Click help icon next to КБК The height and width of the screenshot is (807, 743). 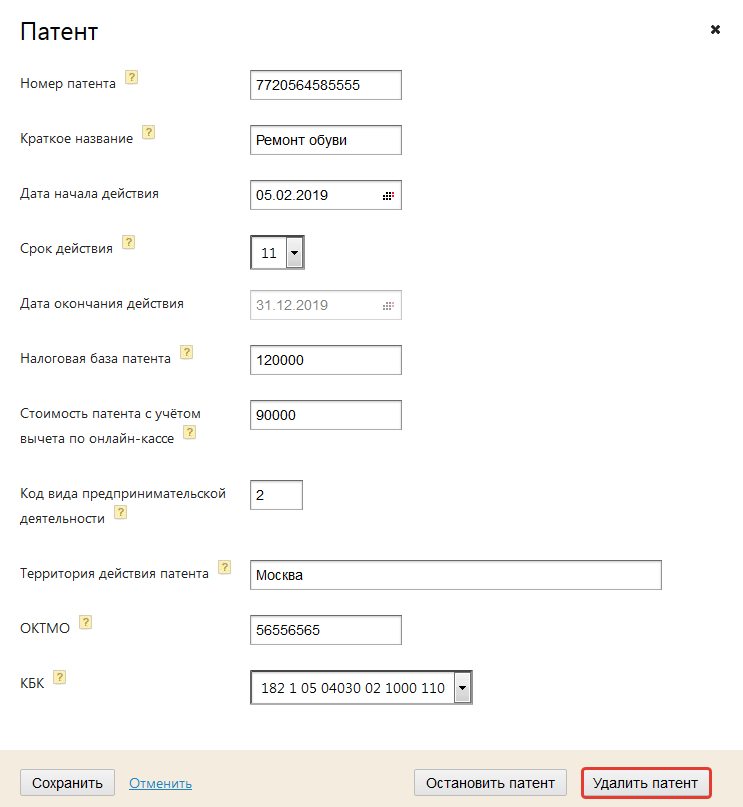[60, 677]
